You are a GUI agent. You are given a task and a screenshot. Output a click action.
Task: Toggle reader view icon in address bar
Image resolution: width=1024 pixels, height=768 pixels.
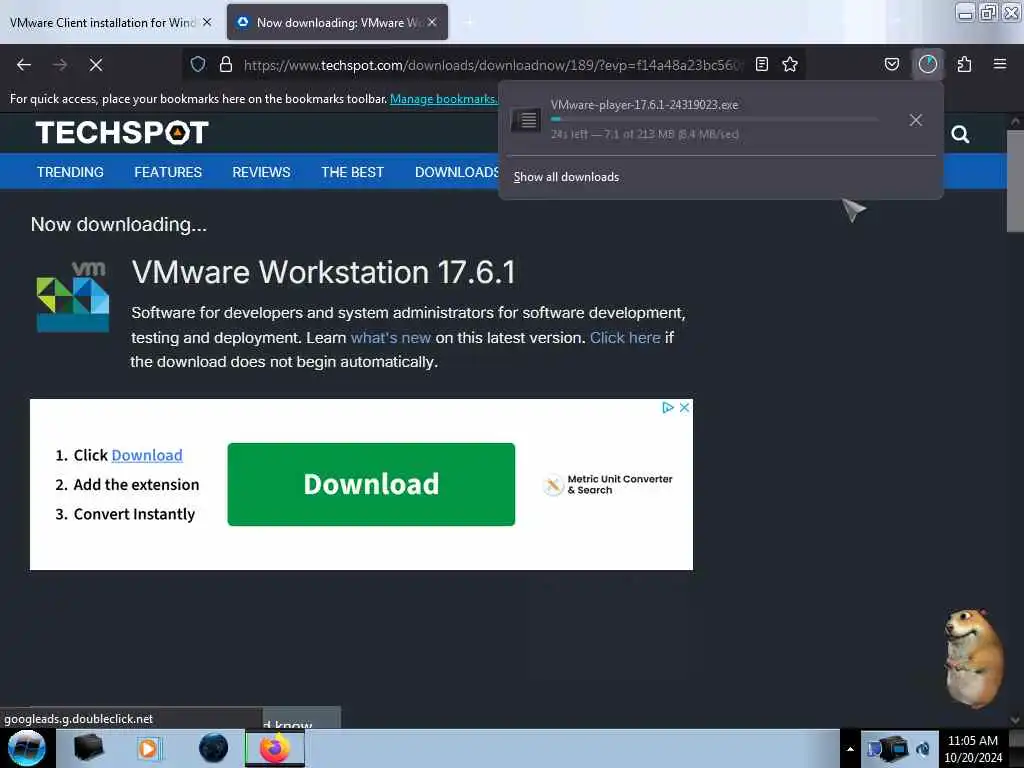tap(761, 64)
